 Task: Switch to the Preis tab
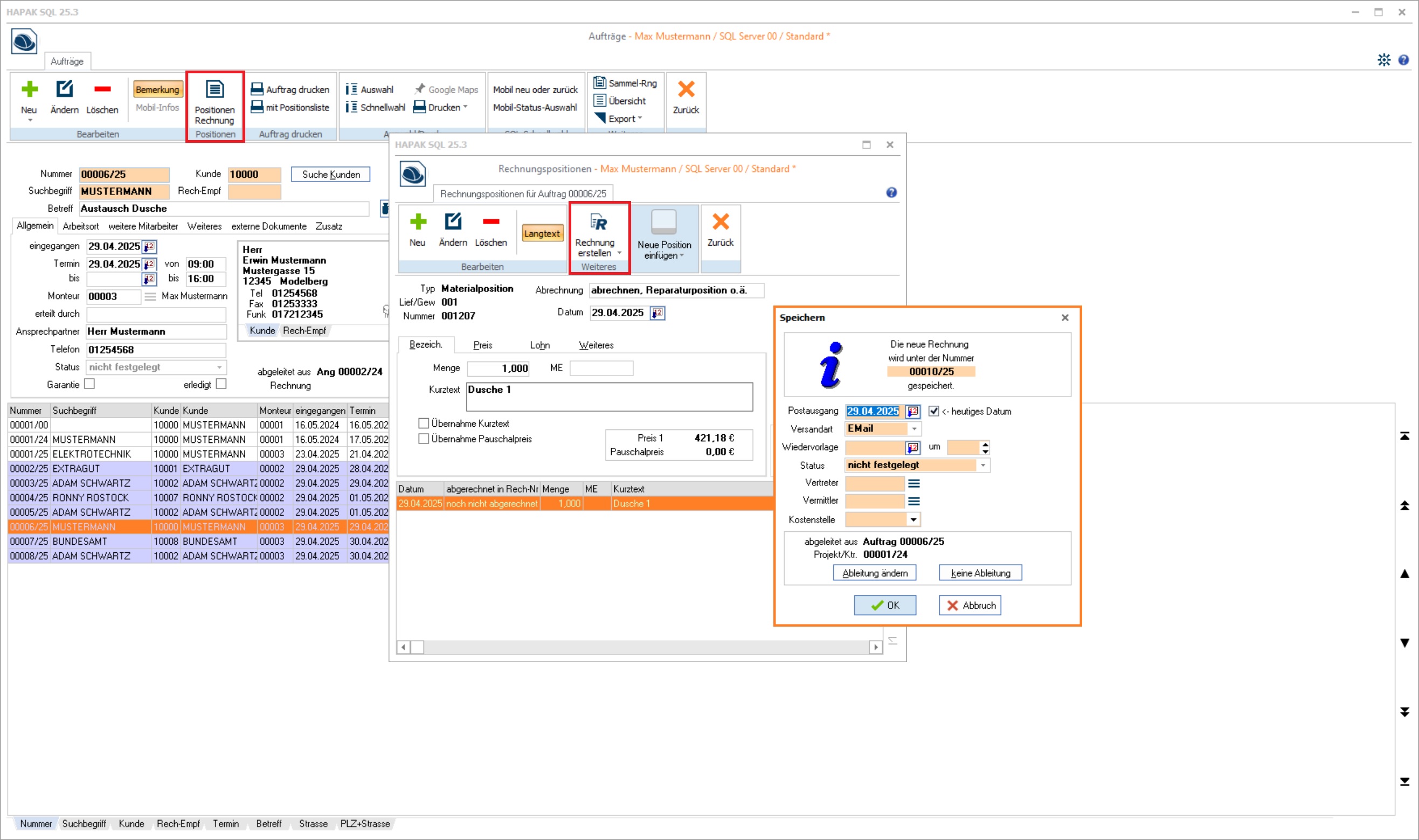click(482, 345)
